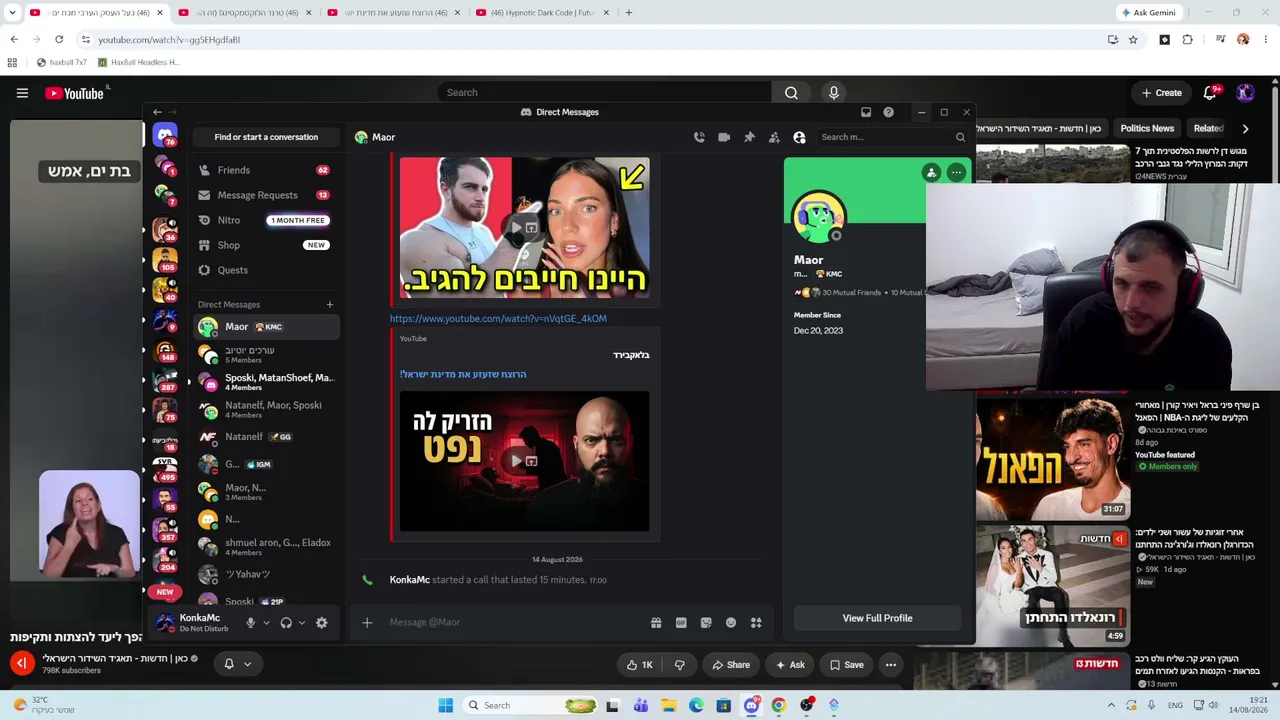Open profile more options (three dots)
This screenshot has width=1280, height=720.
956,173
